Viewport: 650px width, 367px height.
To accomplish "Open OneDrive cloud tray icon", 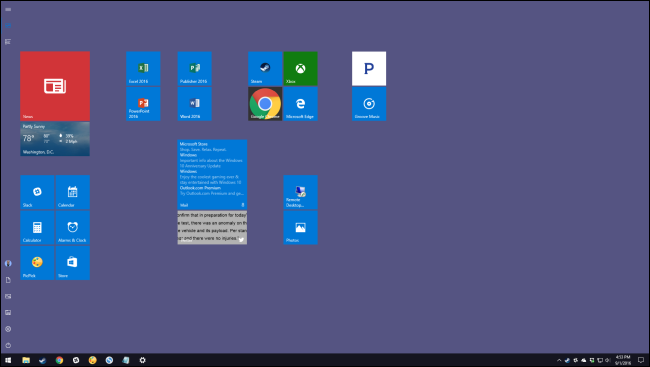I will click(x=584, y=360).
